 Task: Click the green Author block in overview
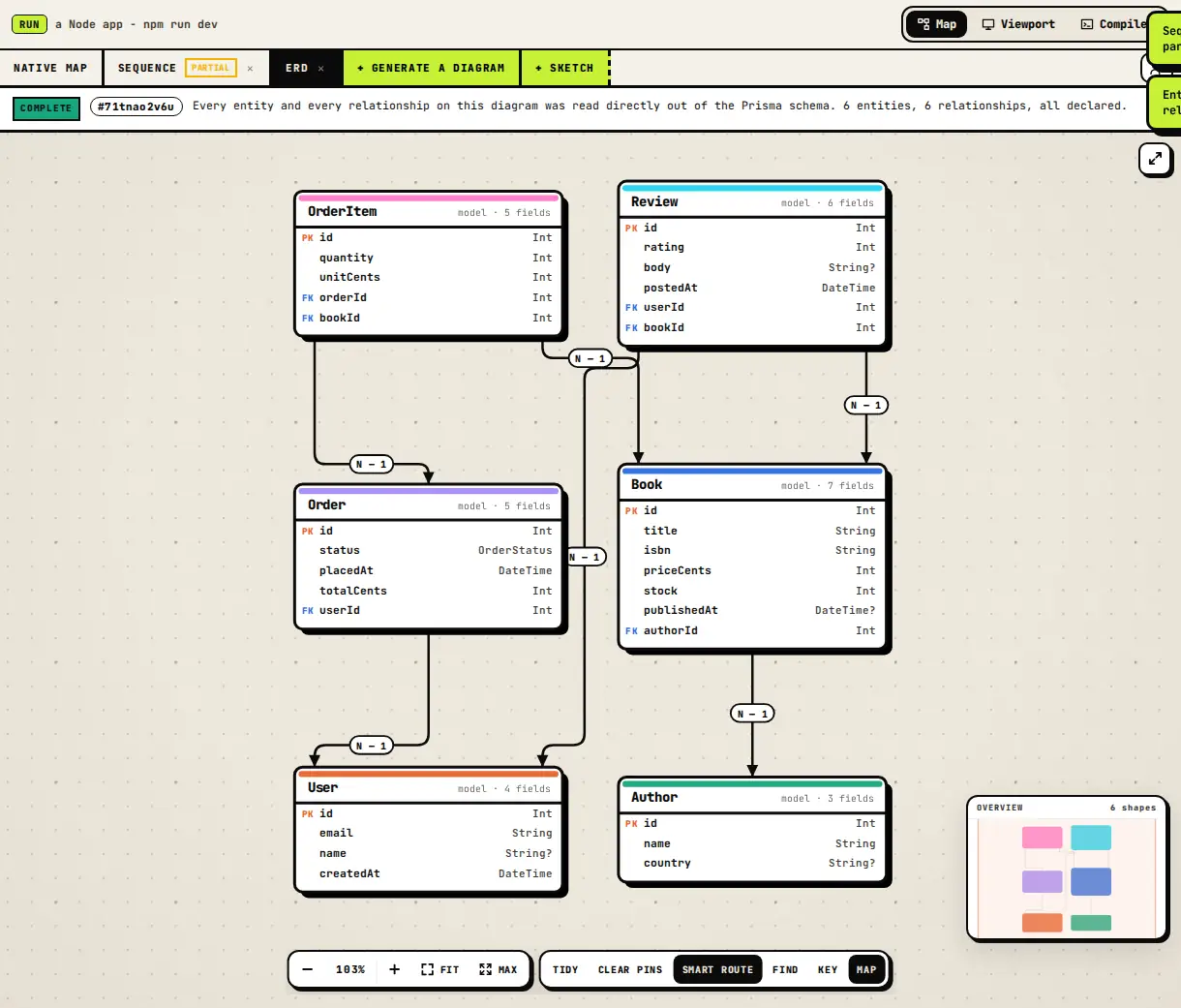[x=1091, y=923]
